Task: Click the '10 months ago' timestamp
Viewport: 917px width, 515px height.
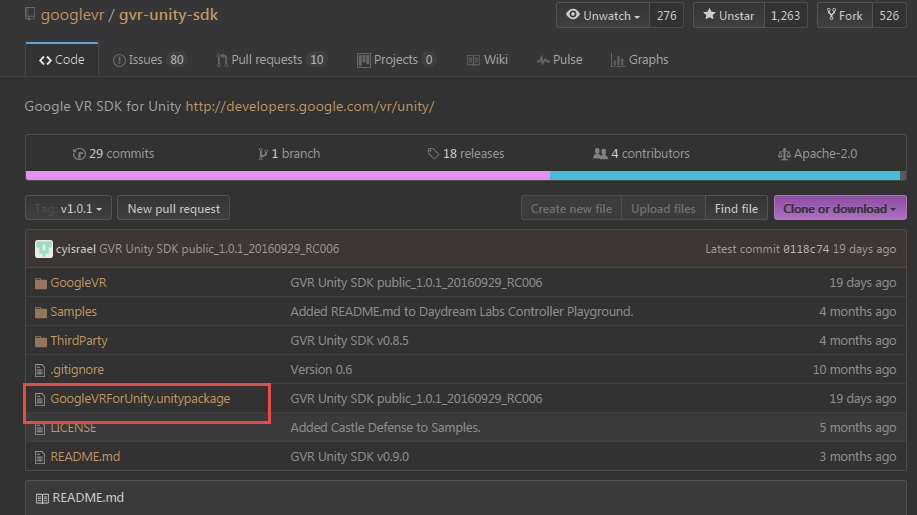Action: (854, 370)
